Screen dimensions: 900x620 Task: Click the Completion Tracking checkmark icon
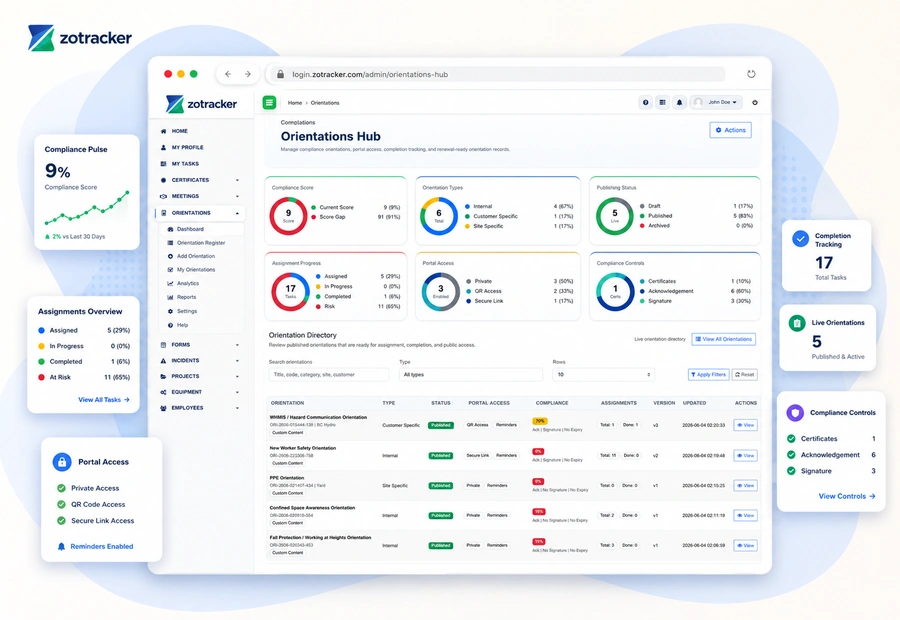[800, 239]
